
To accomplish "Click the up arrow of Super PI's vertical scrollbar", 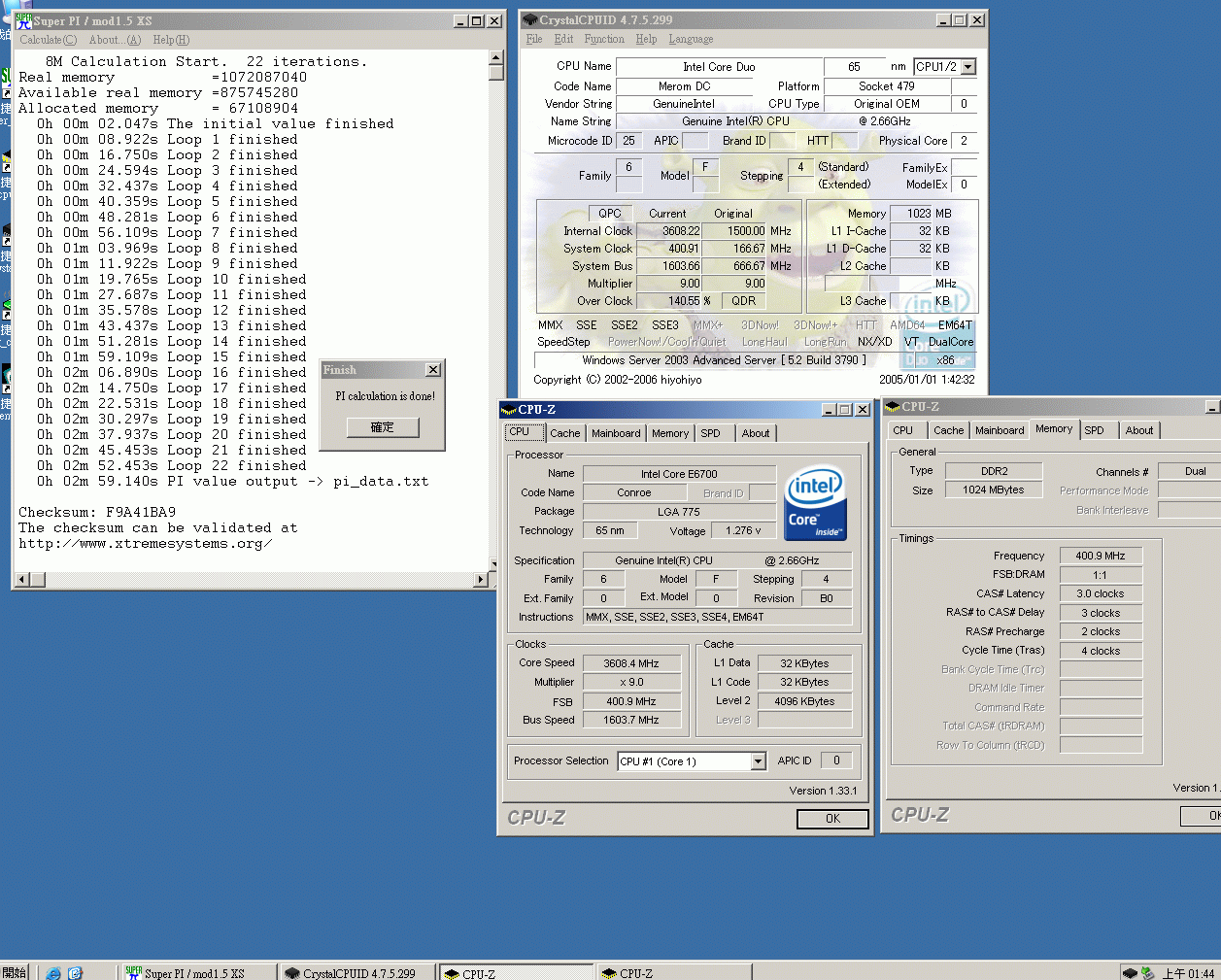I will (496, 57).
